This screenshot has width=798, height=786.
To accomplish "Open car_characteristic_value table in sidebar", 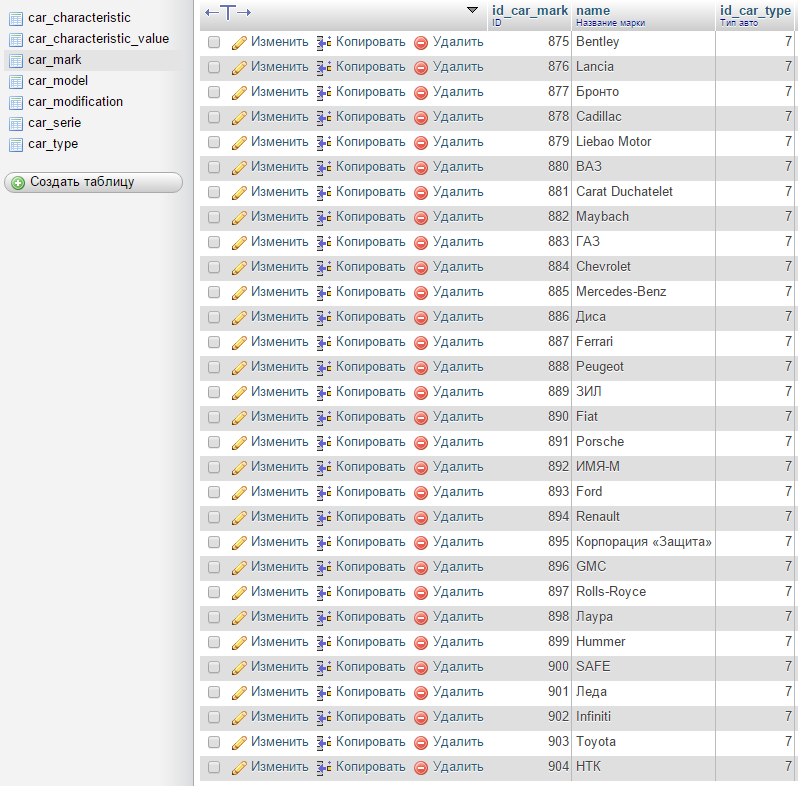I will 98,39.
